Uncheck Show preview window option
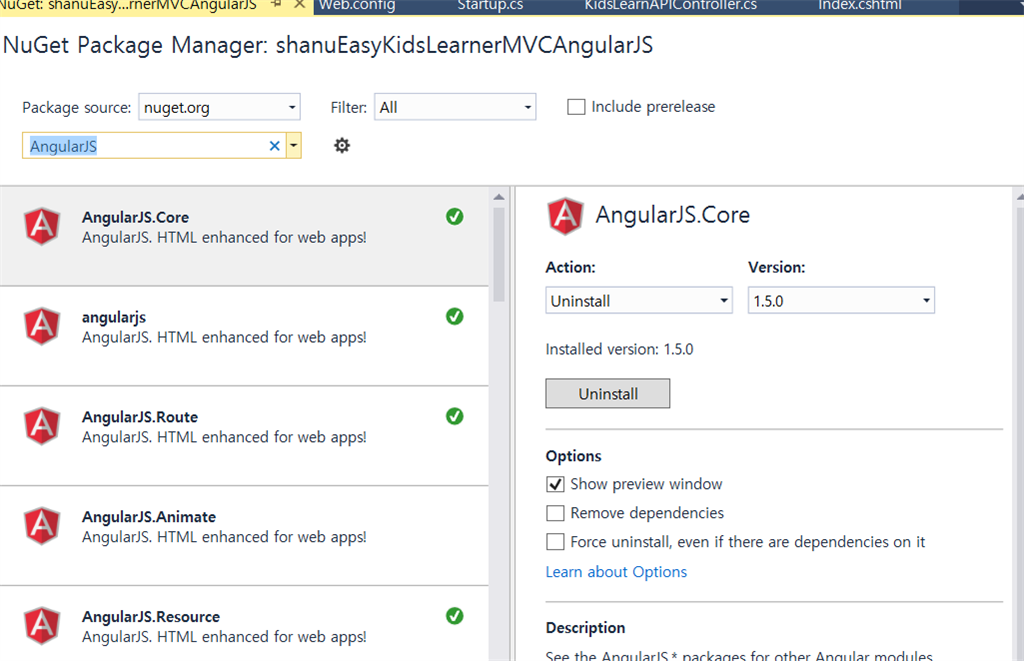Screen dimensions: 1024x661 pyautogui.click(x=556, y=485)
